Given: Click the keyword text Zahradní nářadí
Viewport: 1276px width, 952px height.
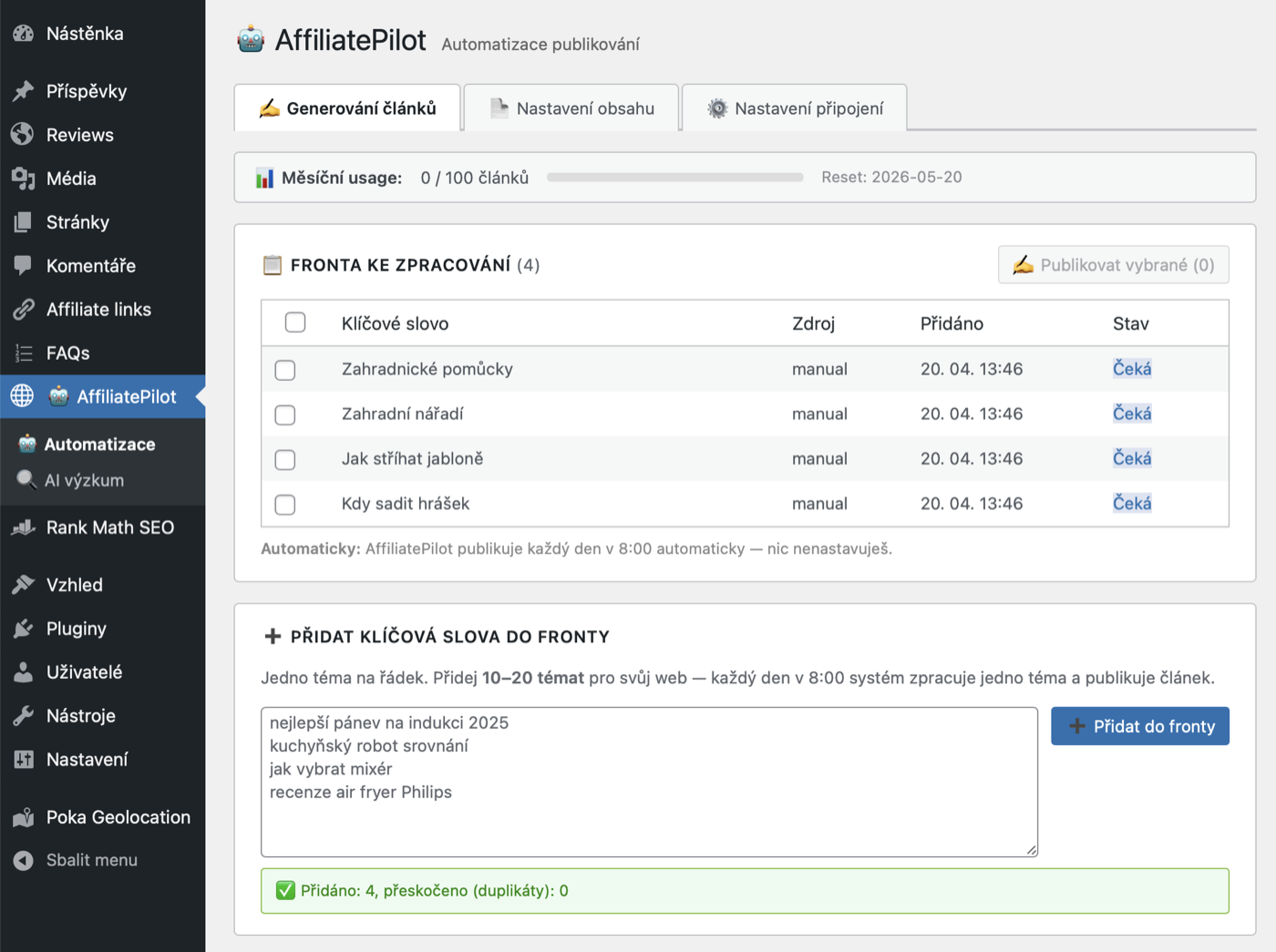Looking at the screenshot, I should [403, 414].
